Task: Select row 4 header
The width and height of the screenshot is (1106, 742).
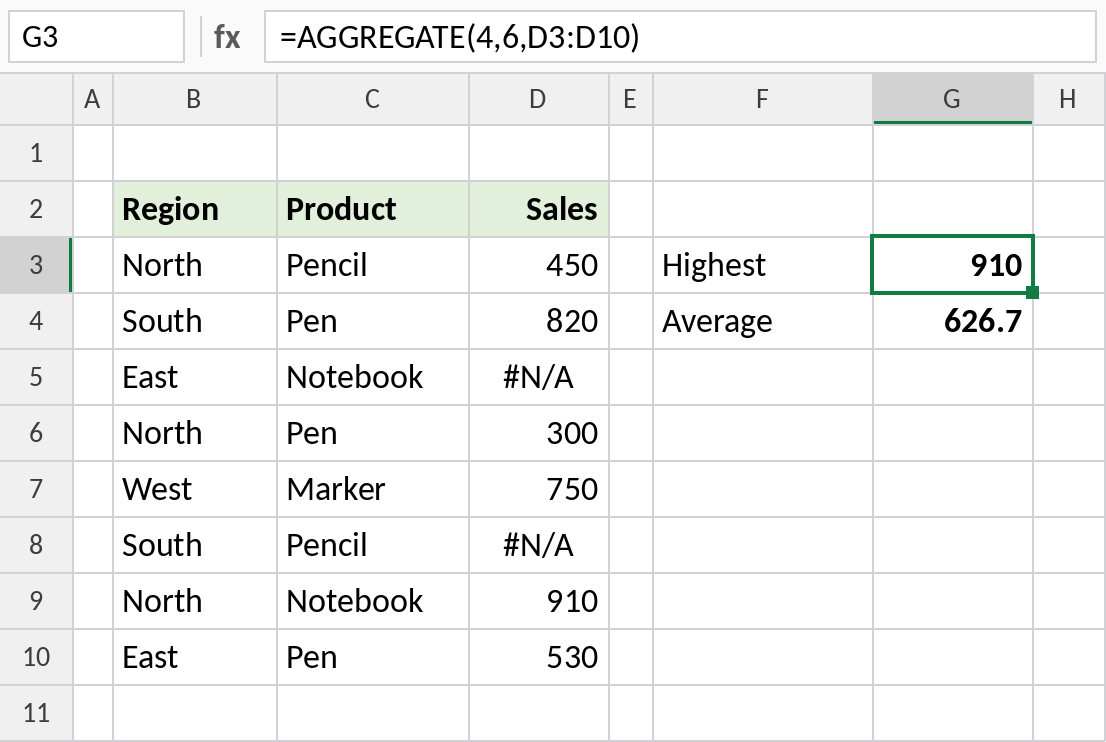Action: pyautogui.click(x=36, y=321)
